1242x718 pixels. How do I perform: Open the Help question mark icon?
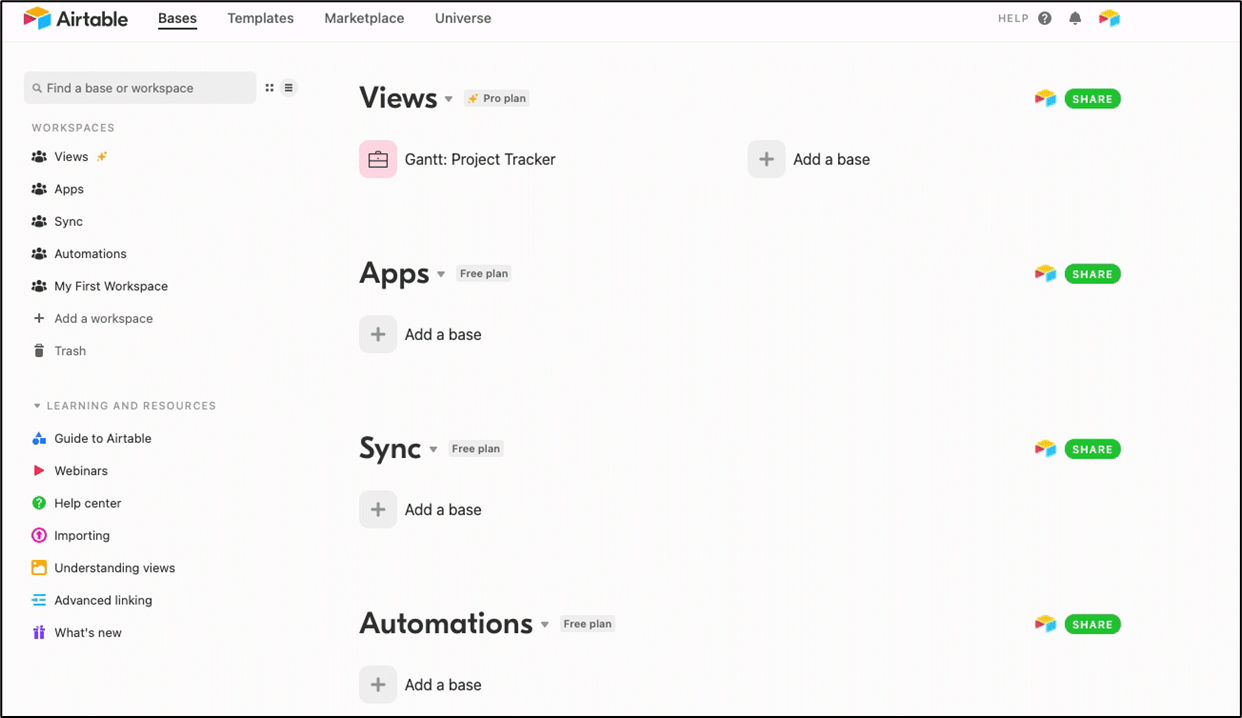[1045, 19]
